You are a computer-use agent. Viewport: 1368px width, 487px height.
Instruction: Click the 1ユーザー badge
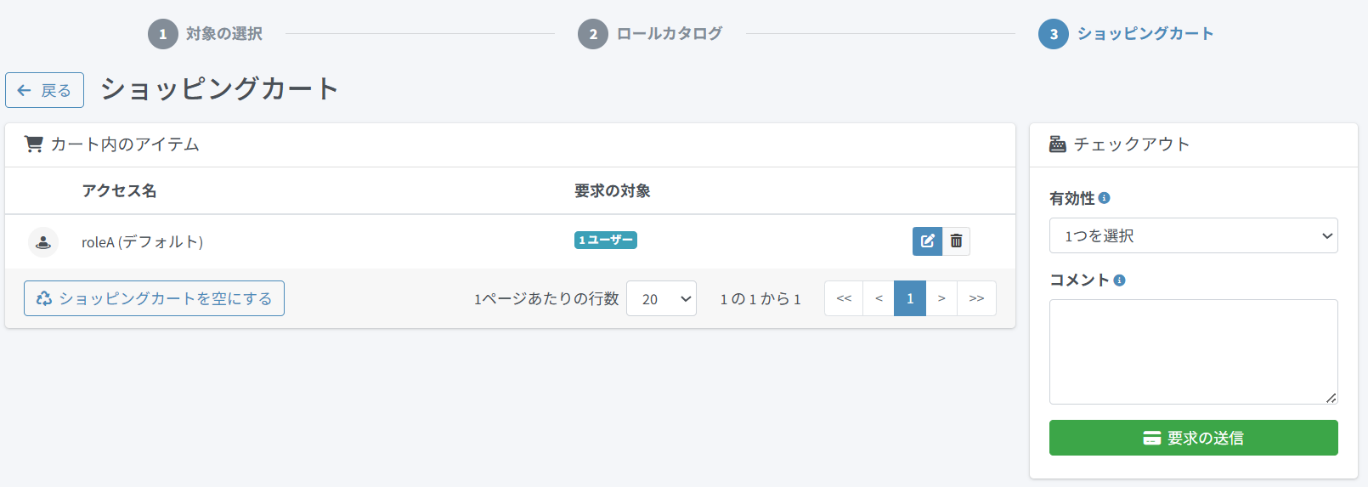[605, 240]
